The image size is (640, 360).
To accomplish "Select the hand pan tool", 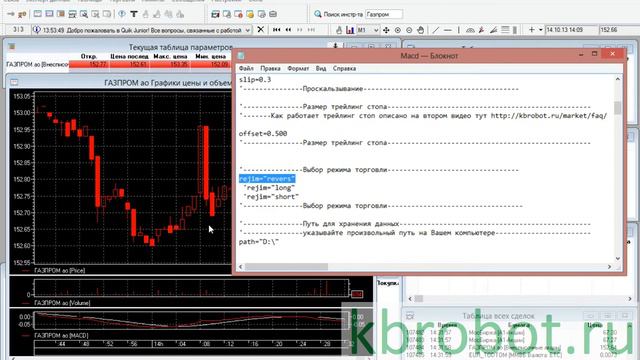I will [420, 30].
